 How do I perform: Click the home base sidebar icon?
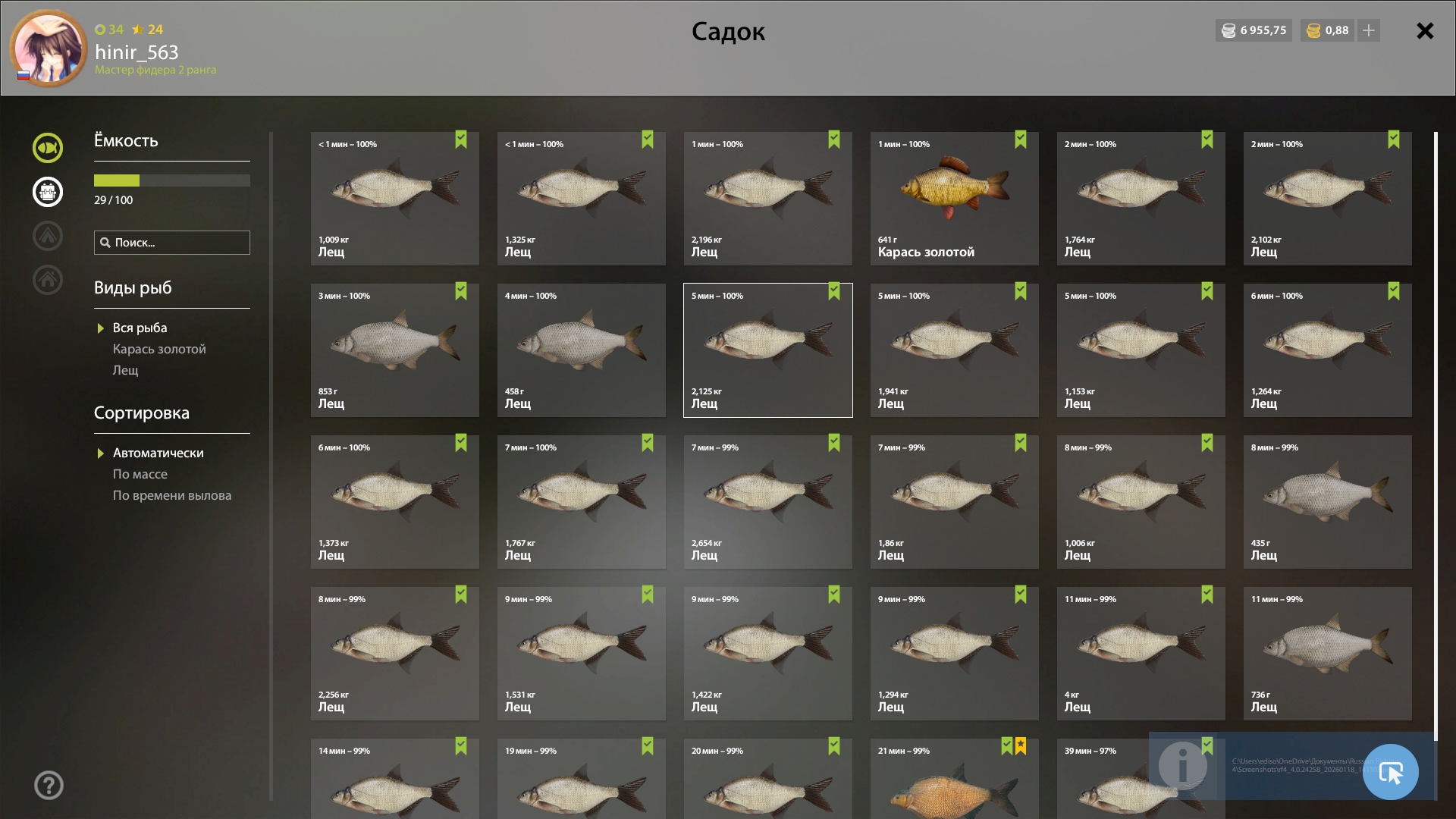[x=48, y=280]
